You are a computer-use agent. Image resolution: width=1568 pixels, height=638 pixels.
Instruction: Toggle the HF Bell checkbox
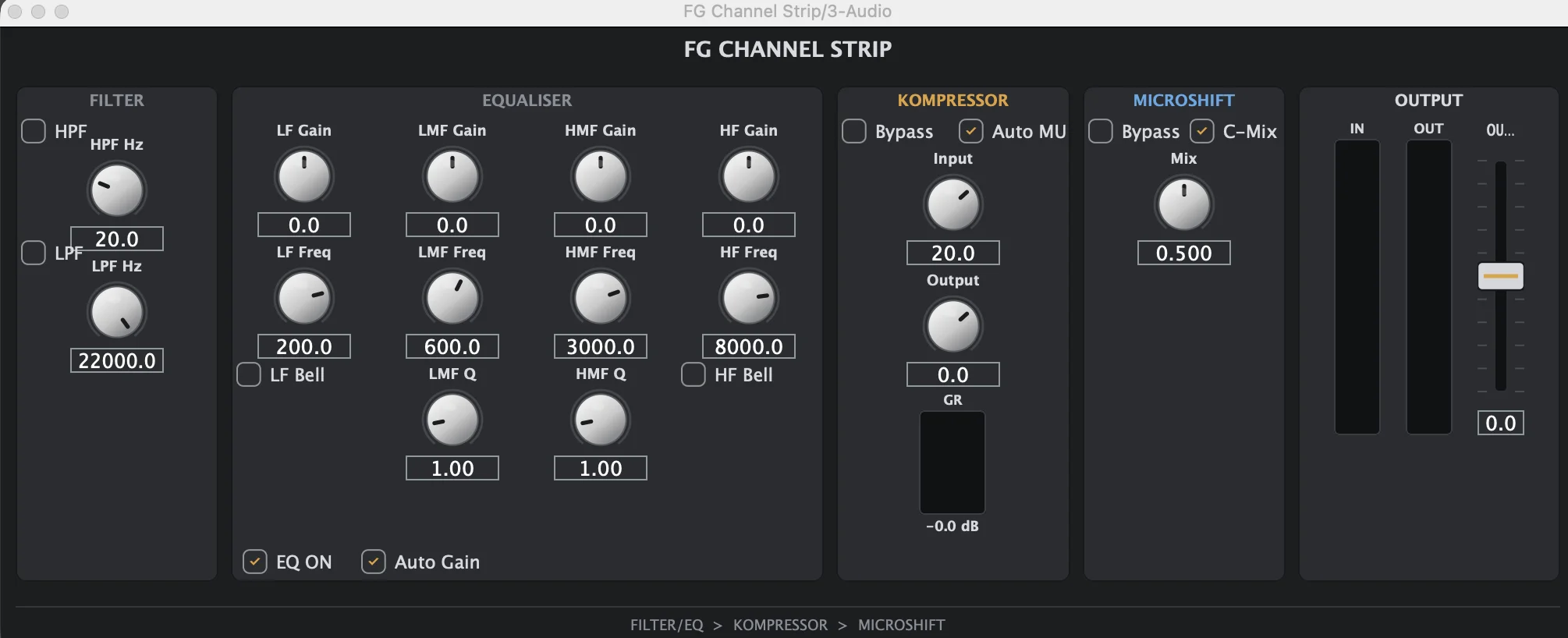click(x=694, y=374)
